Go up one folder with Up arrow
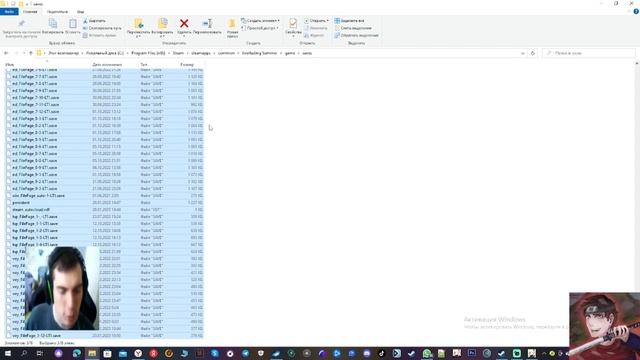This screenshot has height=360, width=640. [x=31, y=53]
